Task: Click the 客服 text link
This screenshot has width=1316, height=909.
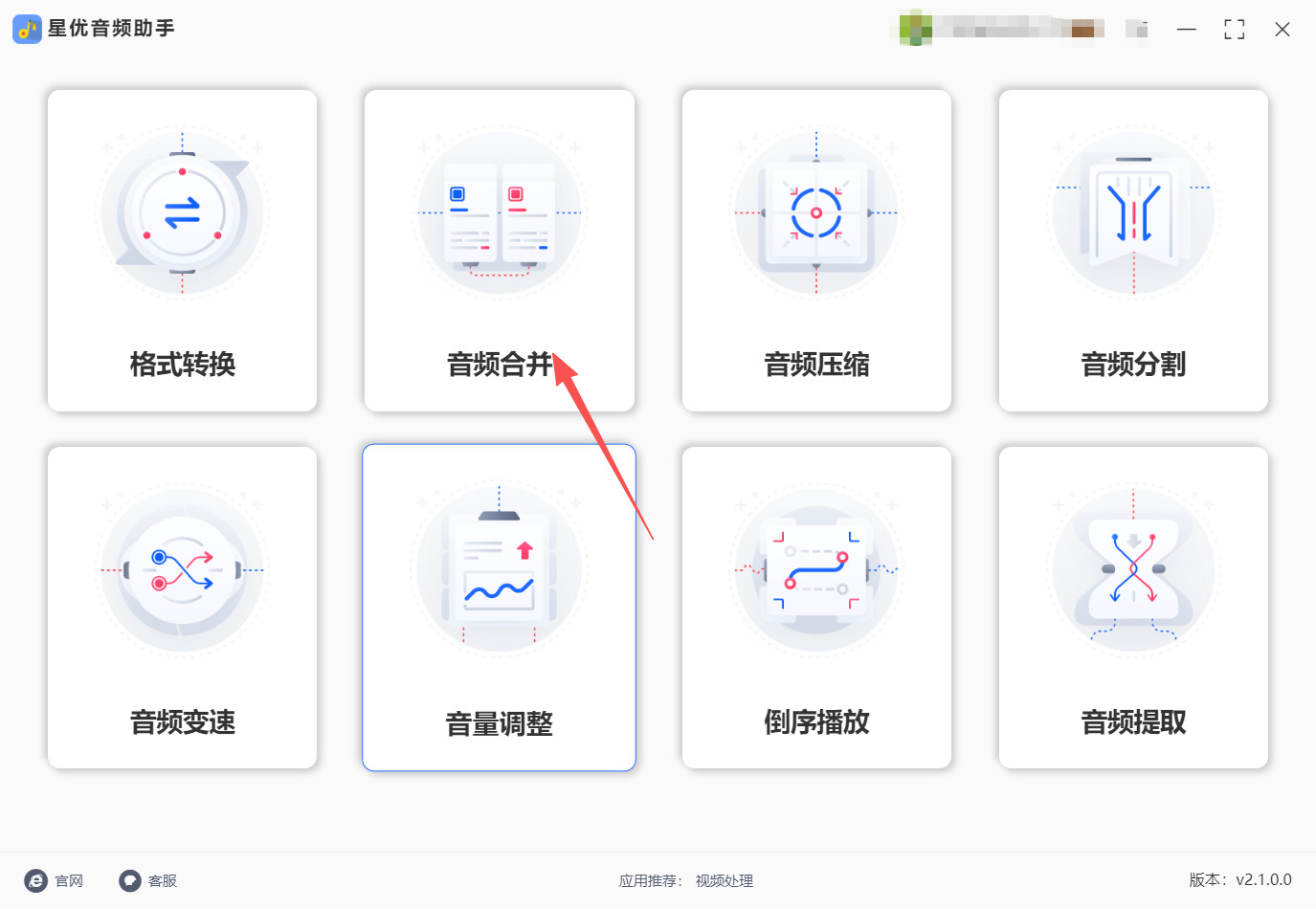Action: coord(163,881)
